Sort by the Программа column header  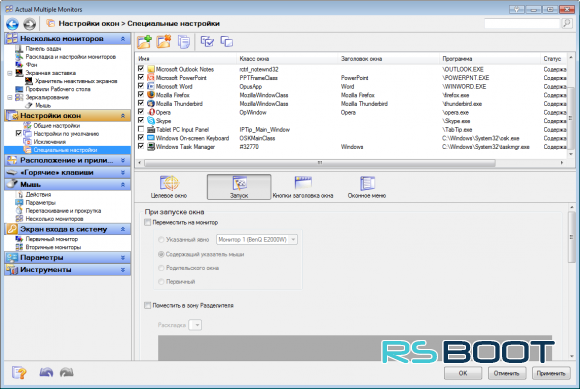point(490,59)
